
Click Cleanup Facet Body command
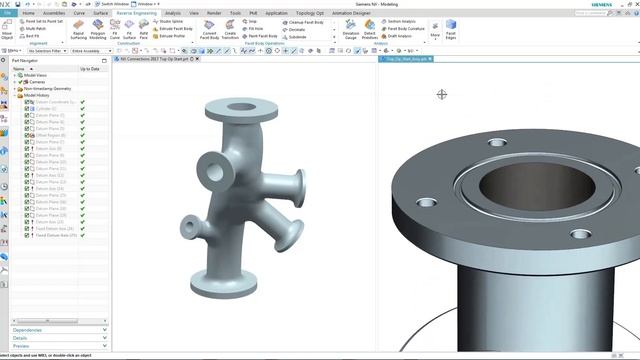click(x=303, y=22)
